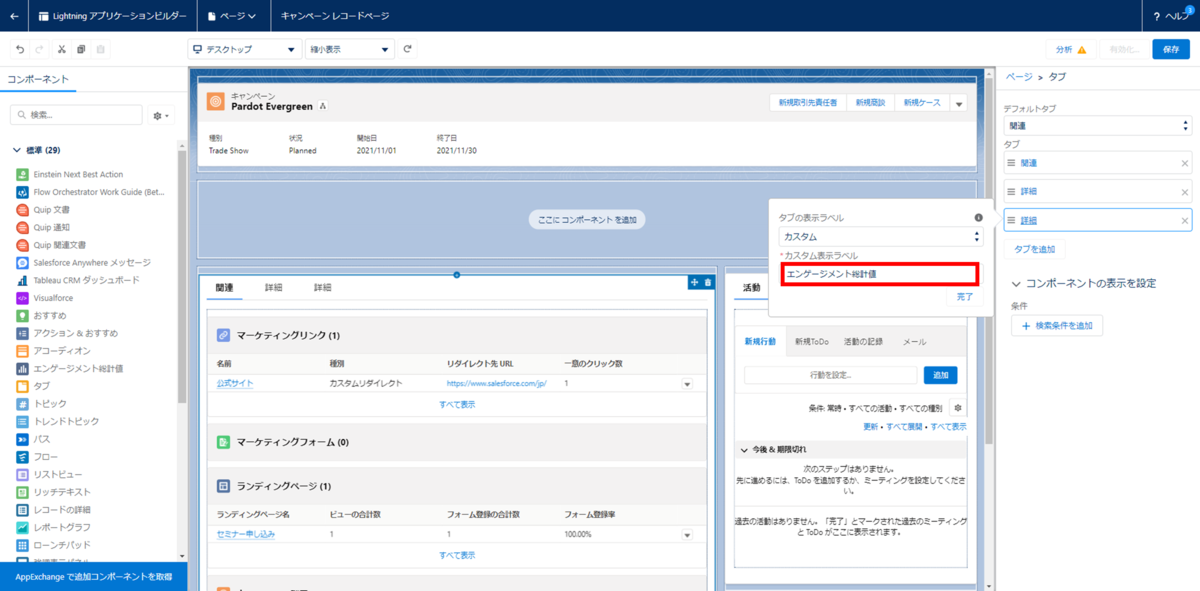Select the アコーディオン component

point(54,351)
